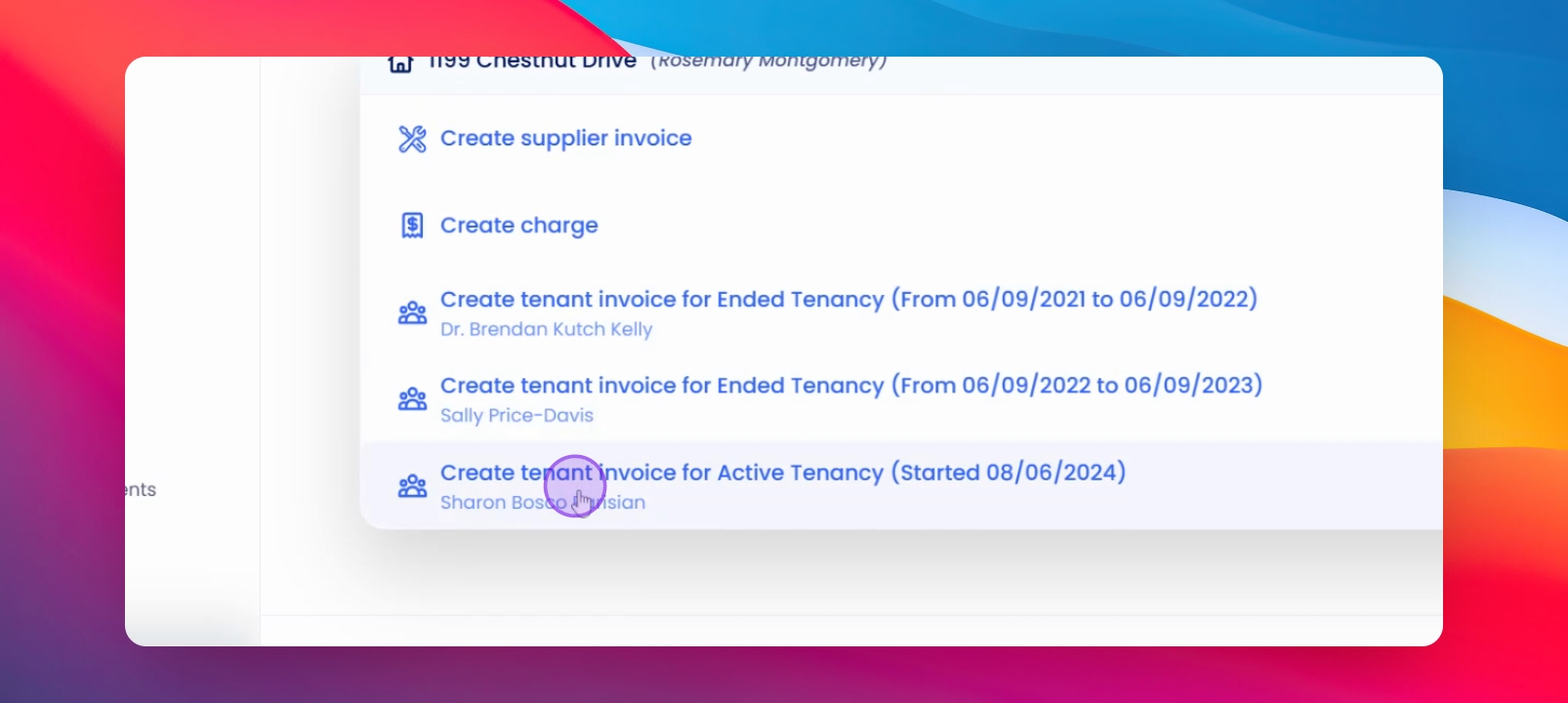Viewport: 1568px width, 703px height.
Task: Select the Create charge option
Action: pyautogui.click(x=519, y=226)
